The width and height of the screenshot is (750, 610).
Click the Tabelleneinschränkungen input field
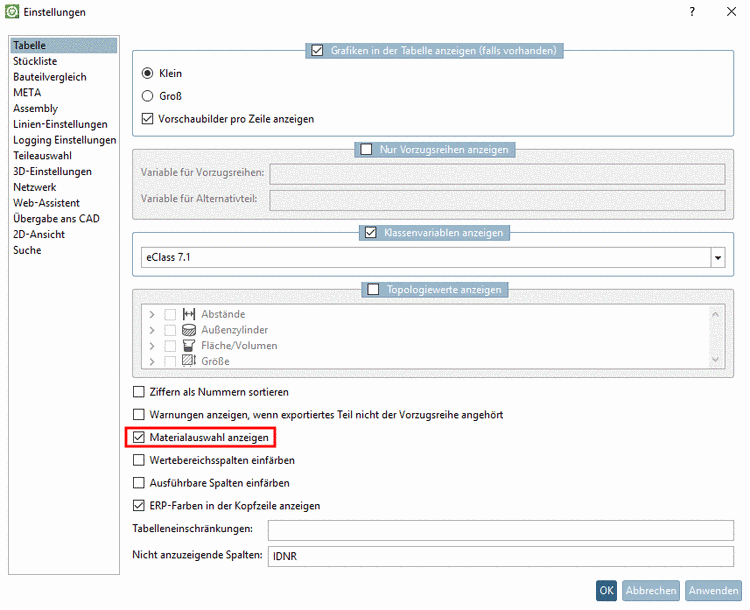point(500,530)
